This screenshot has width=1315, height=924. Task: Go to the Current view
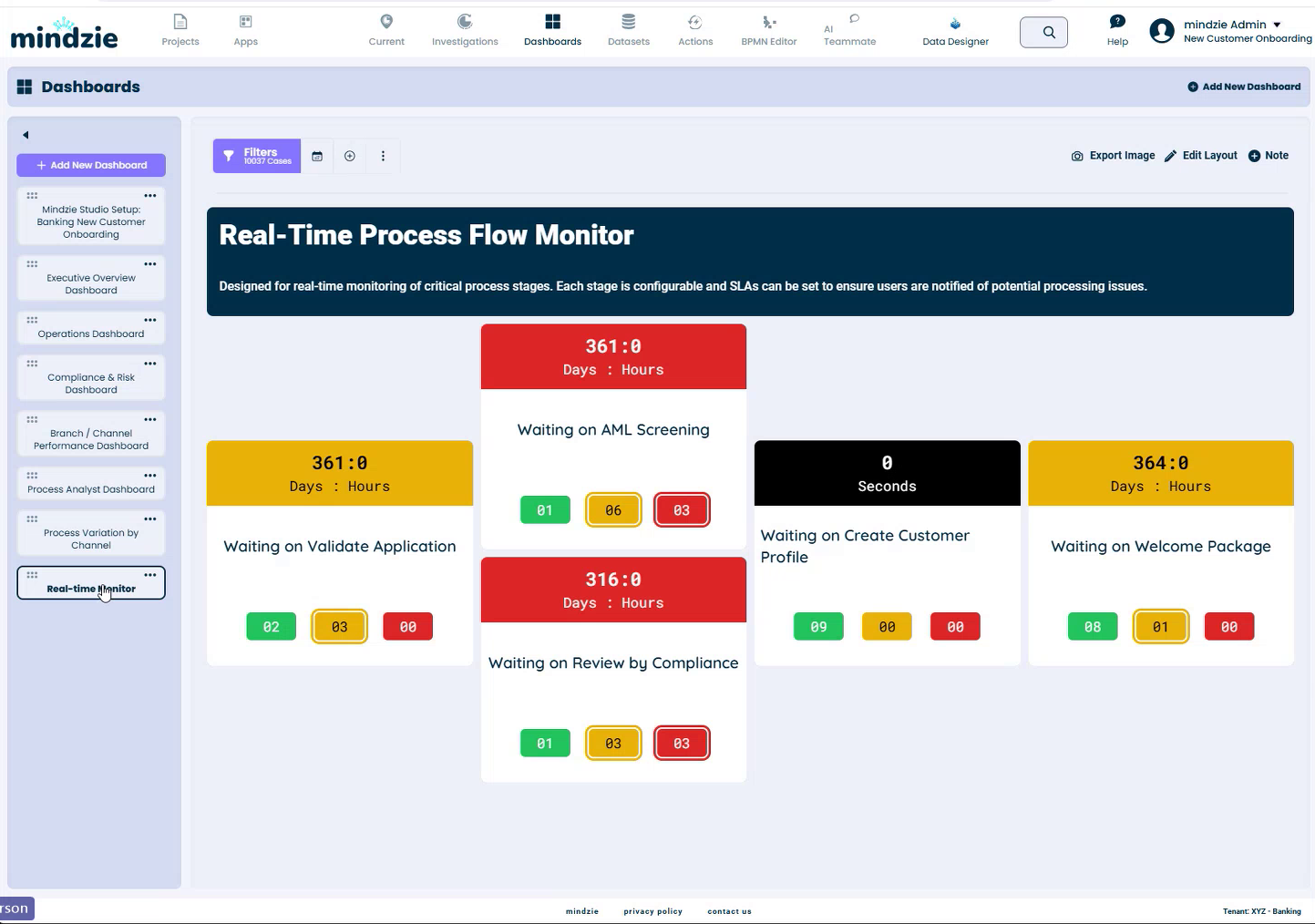tap(386, 30)
